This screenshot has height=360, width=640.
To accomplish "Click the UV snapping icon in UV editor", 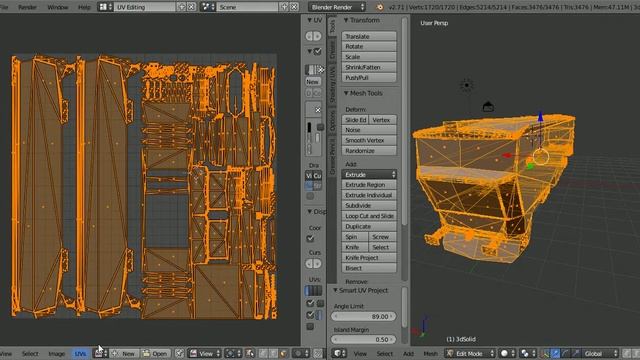I will [317, 353].
